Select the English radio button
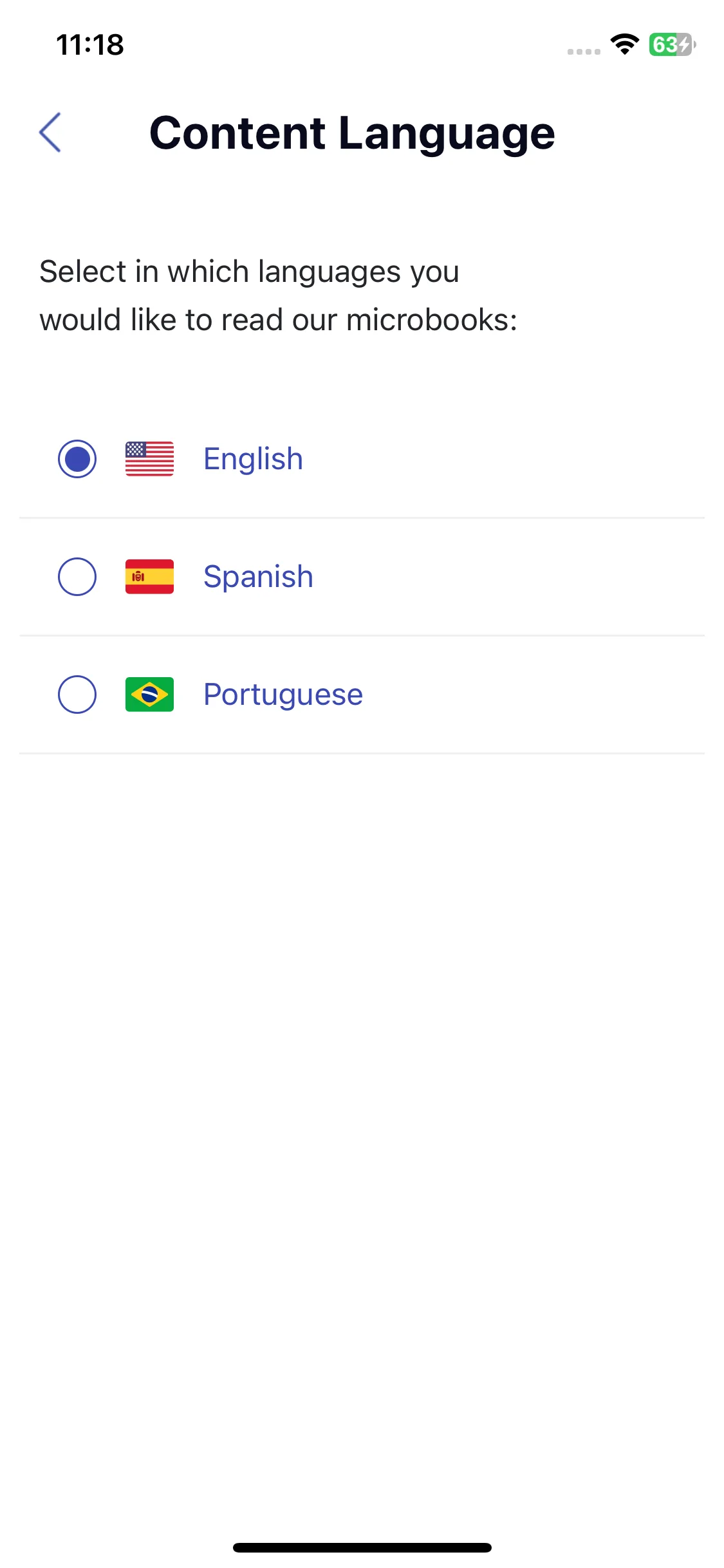The width and height of the screenshot is (724, 1568). [77, 459]
